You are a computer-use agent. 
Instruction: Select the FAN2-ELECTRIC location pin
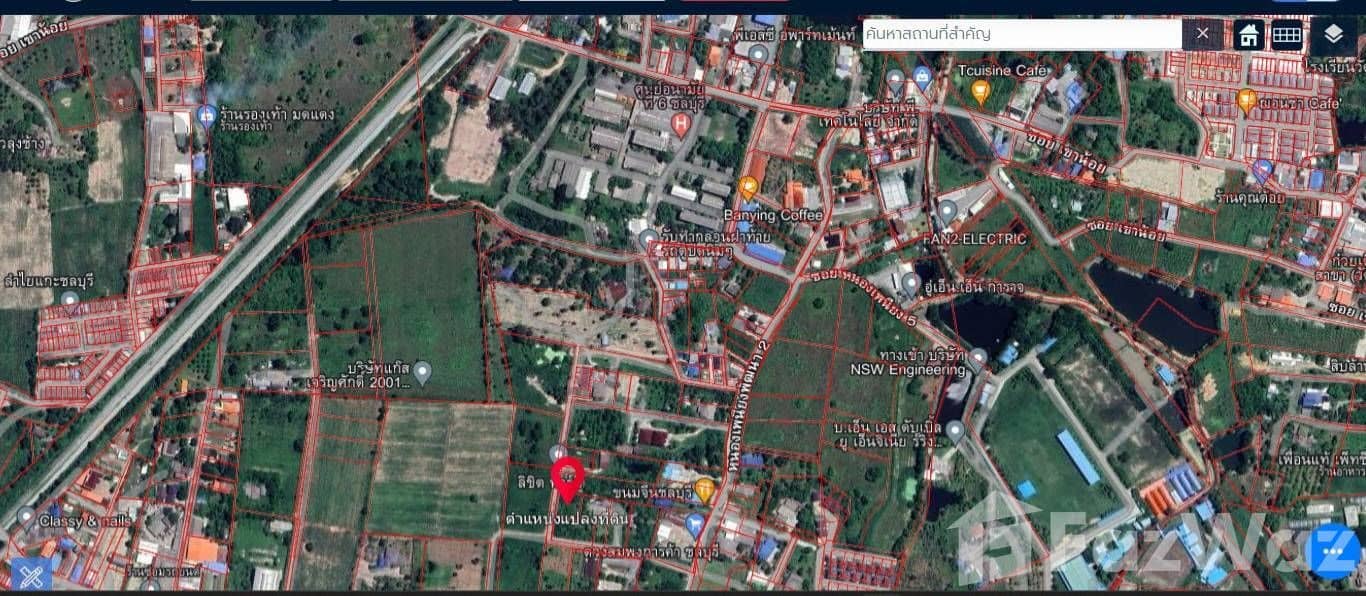pos(947,212)
